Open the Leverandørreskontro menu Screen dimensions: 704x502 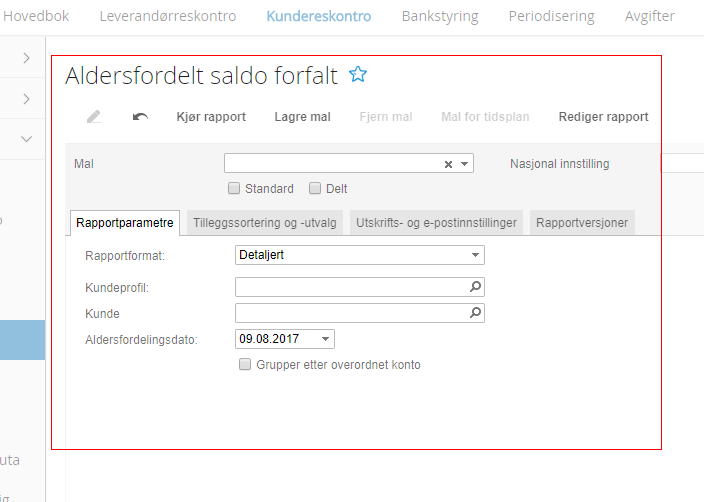[x=168, y=16]
